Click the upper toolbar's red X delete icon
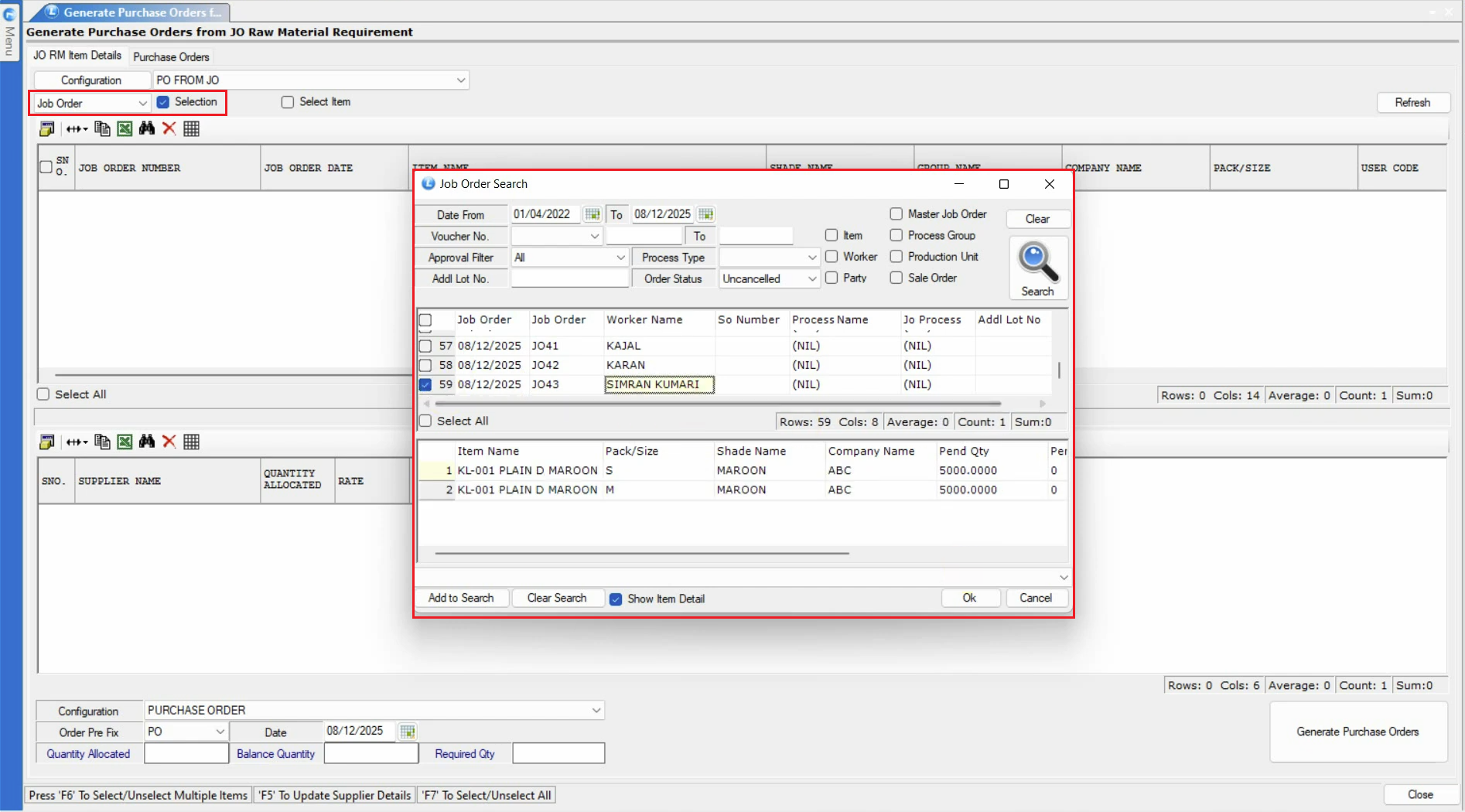The height and width of the screenshot is (812, 1465). tap(169, 128)
